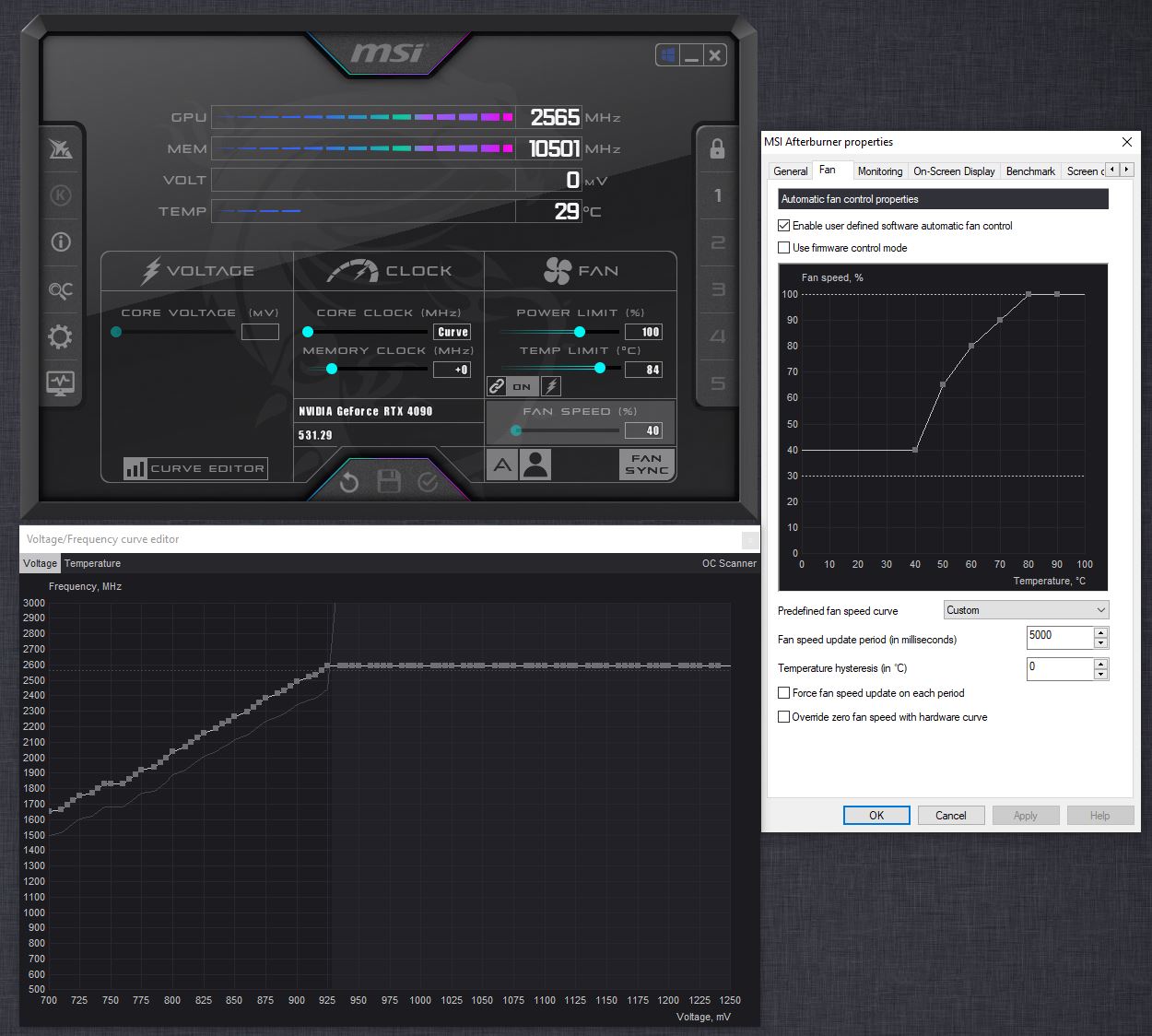This screenshot has width=1152, height=1036.
Task: Open the On-Screen Display tab
Action: [x=954, y=171]
